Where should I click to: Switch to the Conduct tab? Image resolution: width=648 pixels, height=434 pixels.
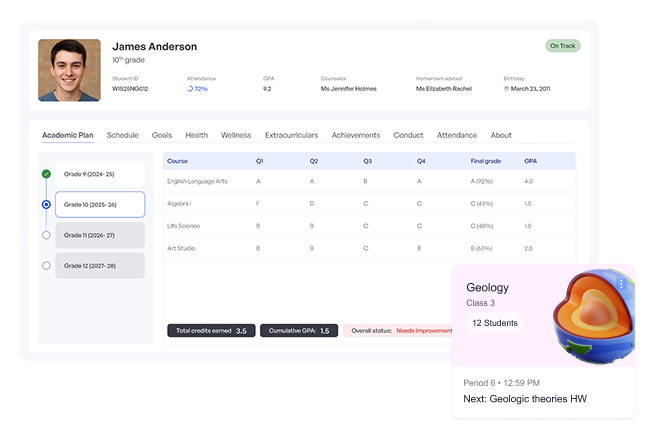[408, 135]
